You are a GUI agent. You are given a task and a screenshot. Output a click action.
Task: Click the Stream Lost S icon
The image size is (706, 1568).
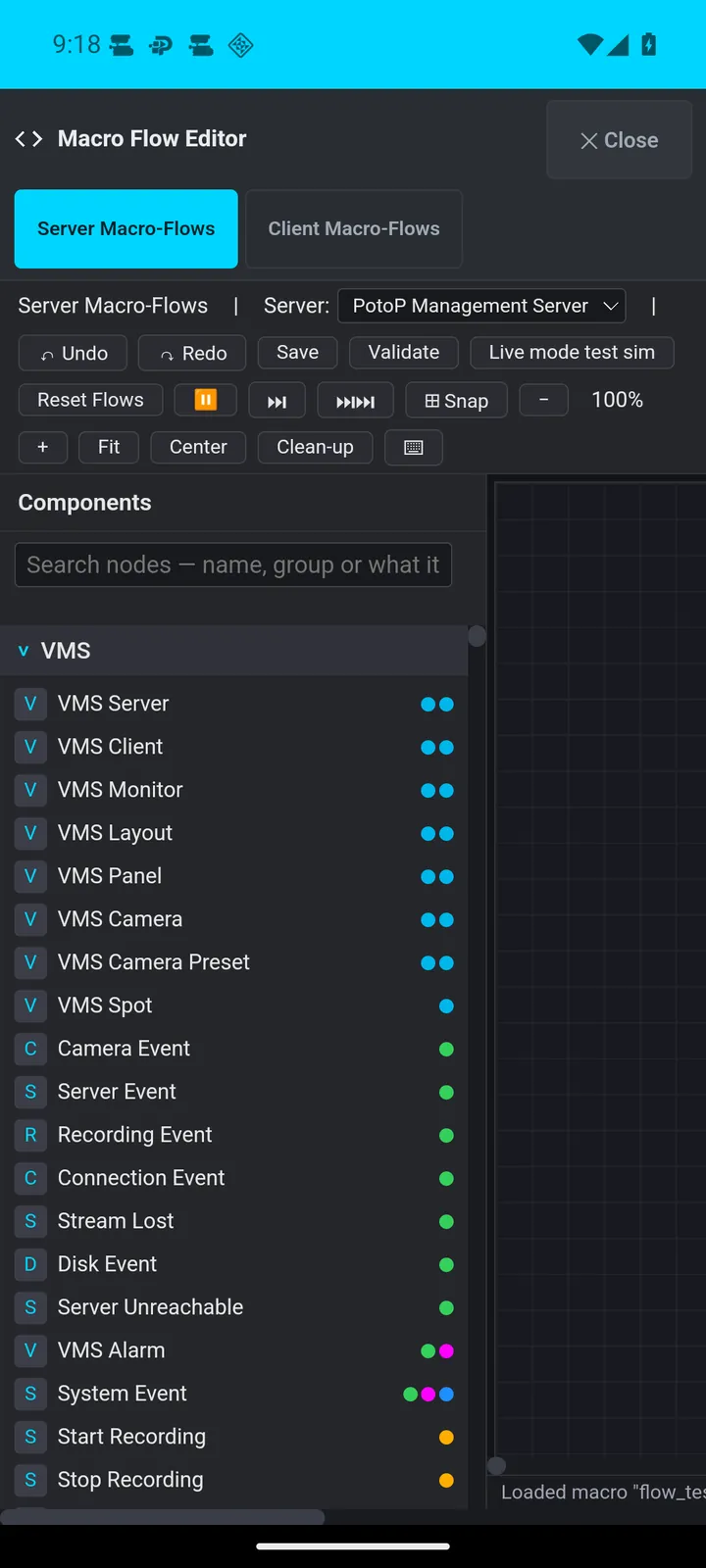tap(30, 1221)
